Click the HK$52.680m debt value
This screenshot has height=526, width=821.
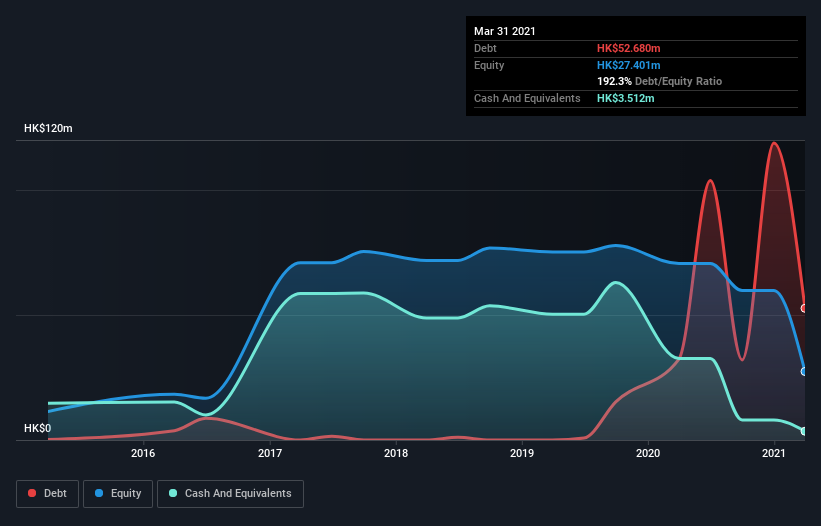(628, 48)
